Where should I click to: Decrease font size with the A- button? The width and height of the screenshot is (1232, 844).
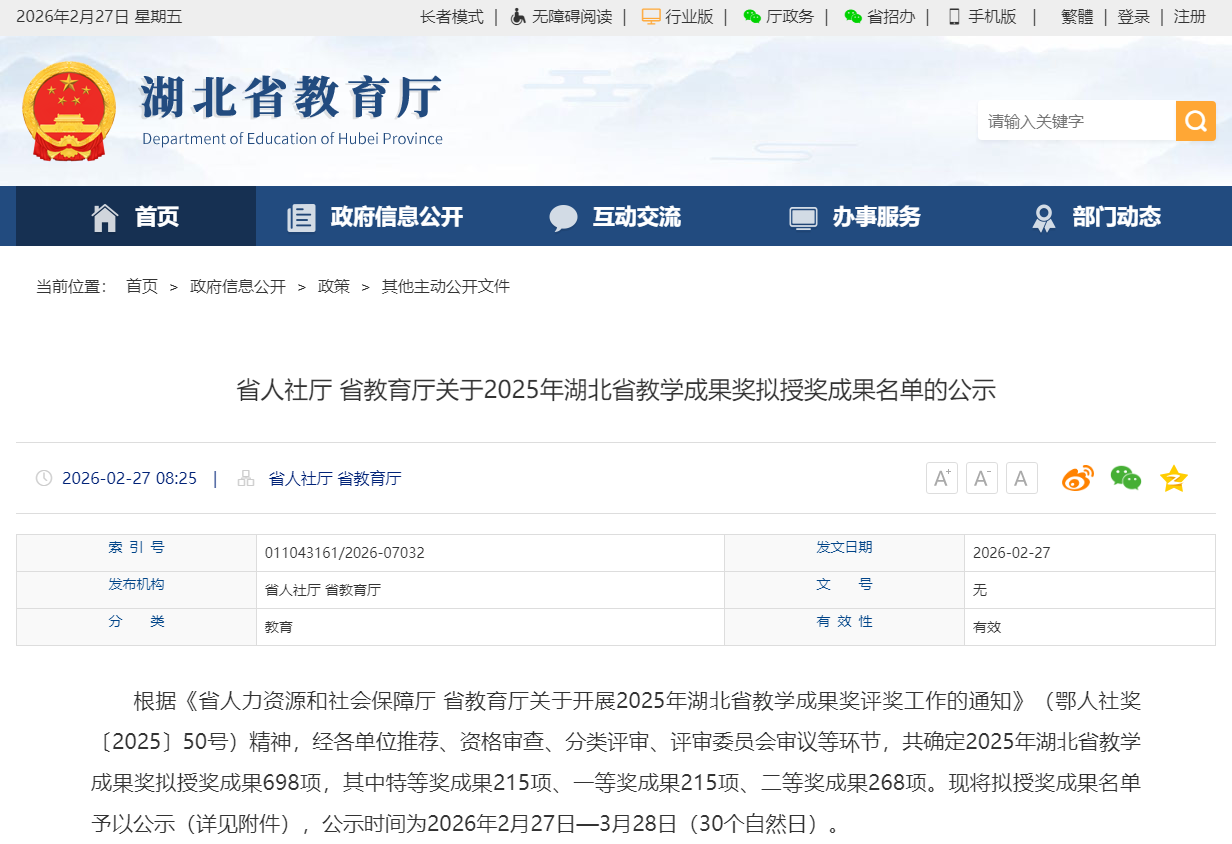tap(981, 478)
